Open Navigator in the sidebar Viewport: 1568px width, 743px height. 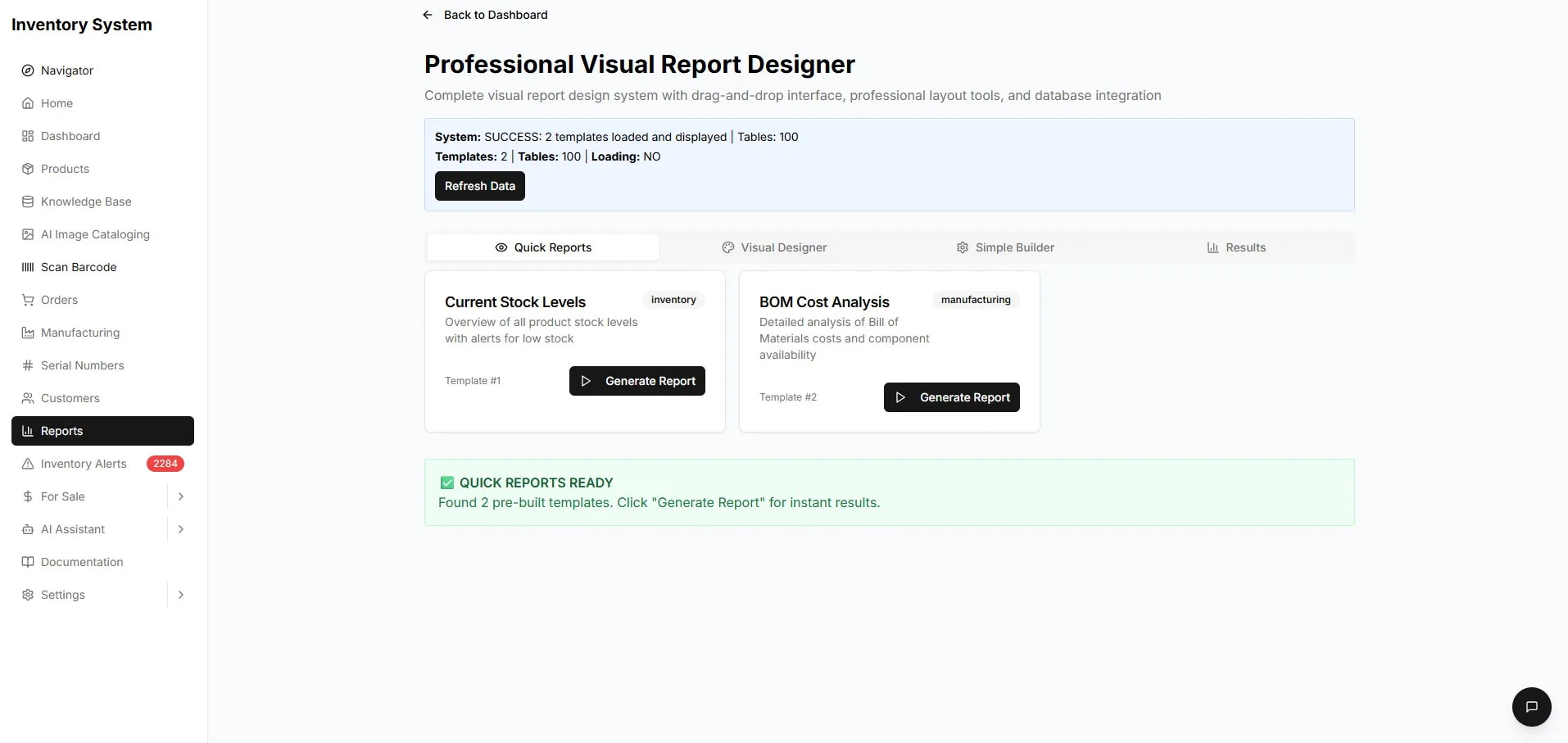coord(102,70)
